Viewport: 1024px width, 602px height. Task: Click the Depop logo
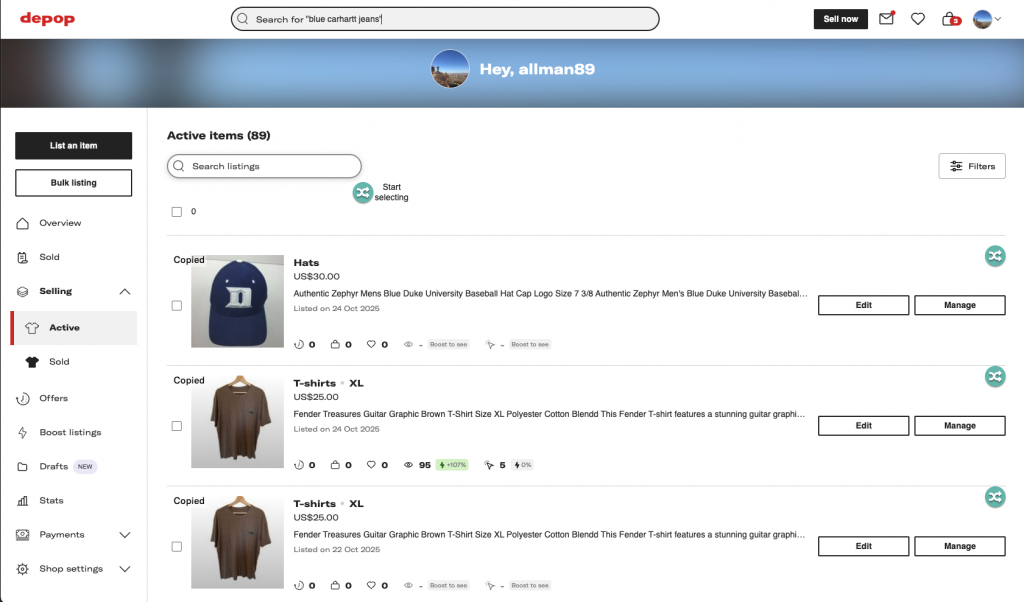(x=47, y=19)
